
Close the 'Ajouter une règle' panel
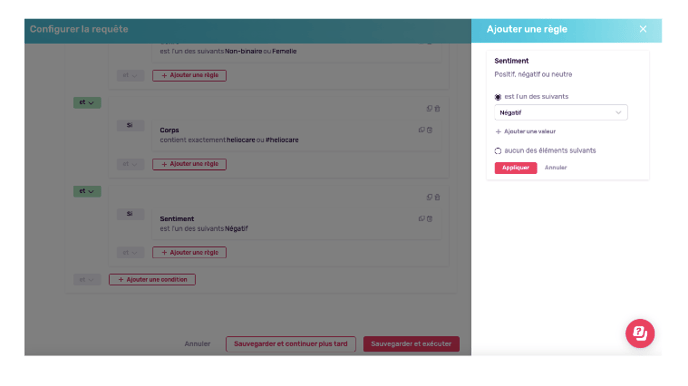point(643,29)
